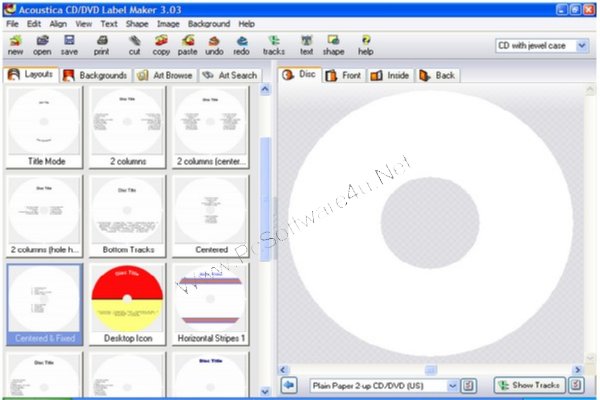Paste with the paste toolbar icon
The image size is (600, 400).
click(188, 45)
